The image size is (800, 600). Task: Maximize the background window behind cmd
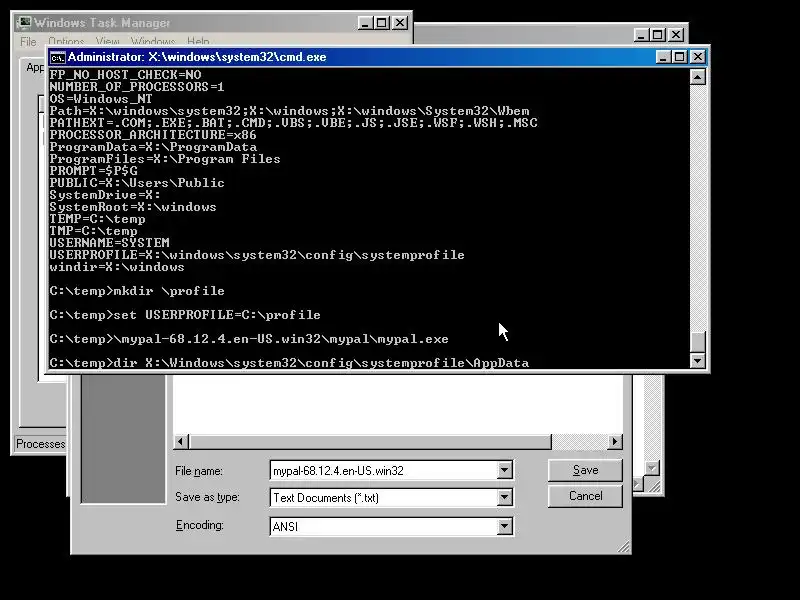[x=658, y=35]
